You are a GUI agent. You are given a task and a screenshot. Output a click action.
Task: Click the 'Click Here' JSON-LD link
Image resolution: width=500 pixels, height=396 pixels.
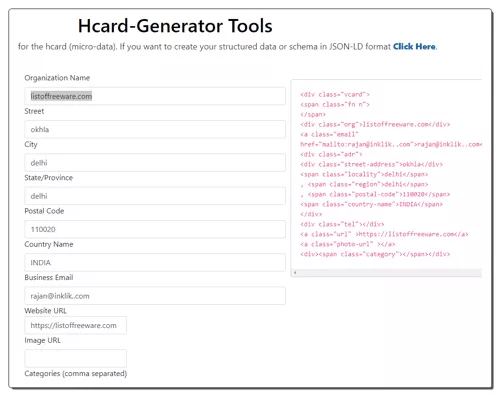pyautogui.click(x=414, y=46)
